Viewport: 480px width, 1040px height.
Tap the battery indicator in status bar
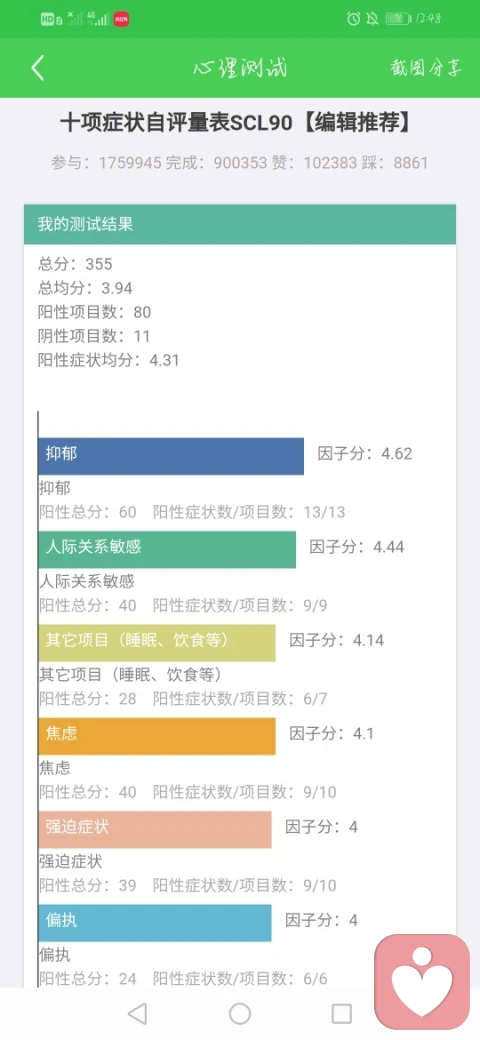(x=398, y=19)
